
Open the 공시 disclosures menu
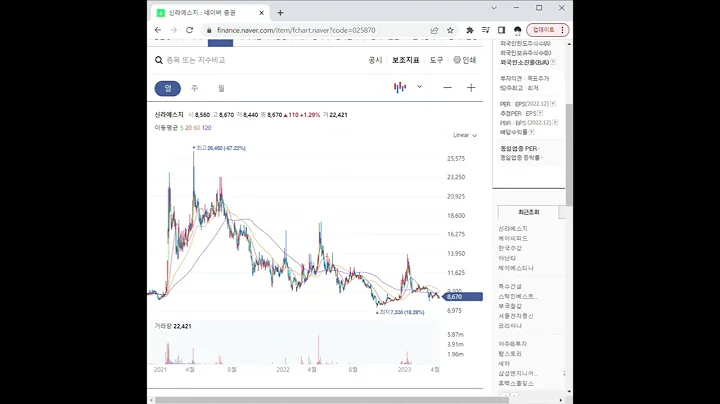pos(375,60)
